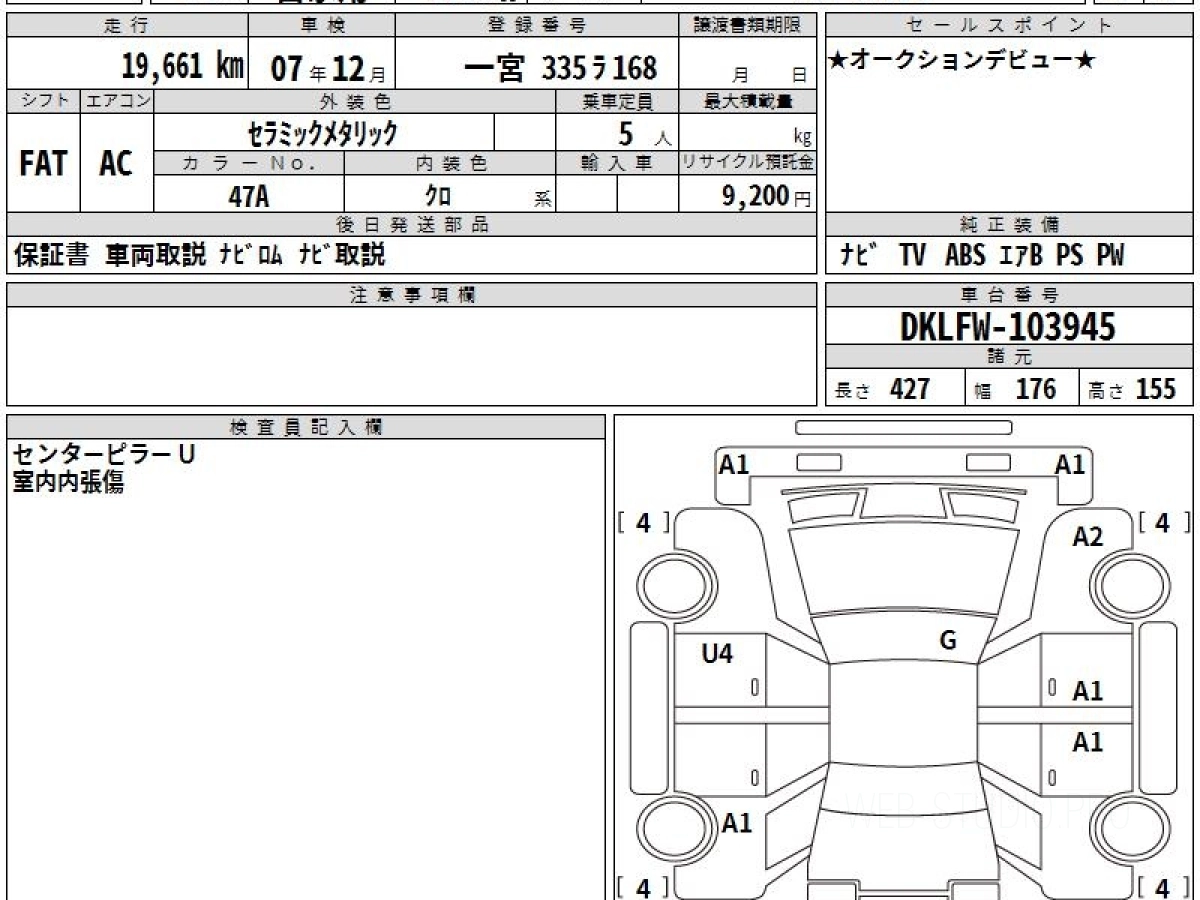Click the カラーNo. header cell
This screenshot has height=900, width=1200.
pyautogui.click(x=249, y=163)
